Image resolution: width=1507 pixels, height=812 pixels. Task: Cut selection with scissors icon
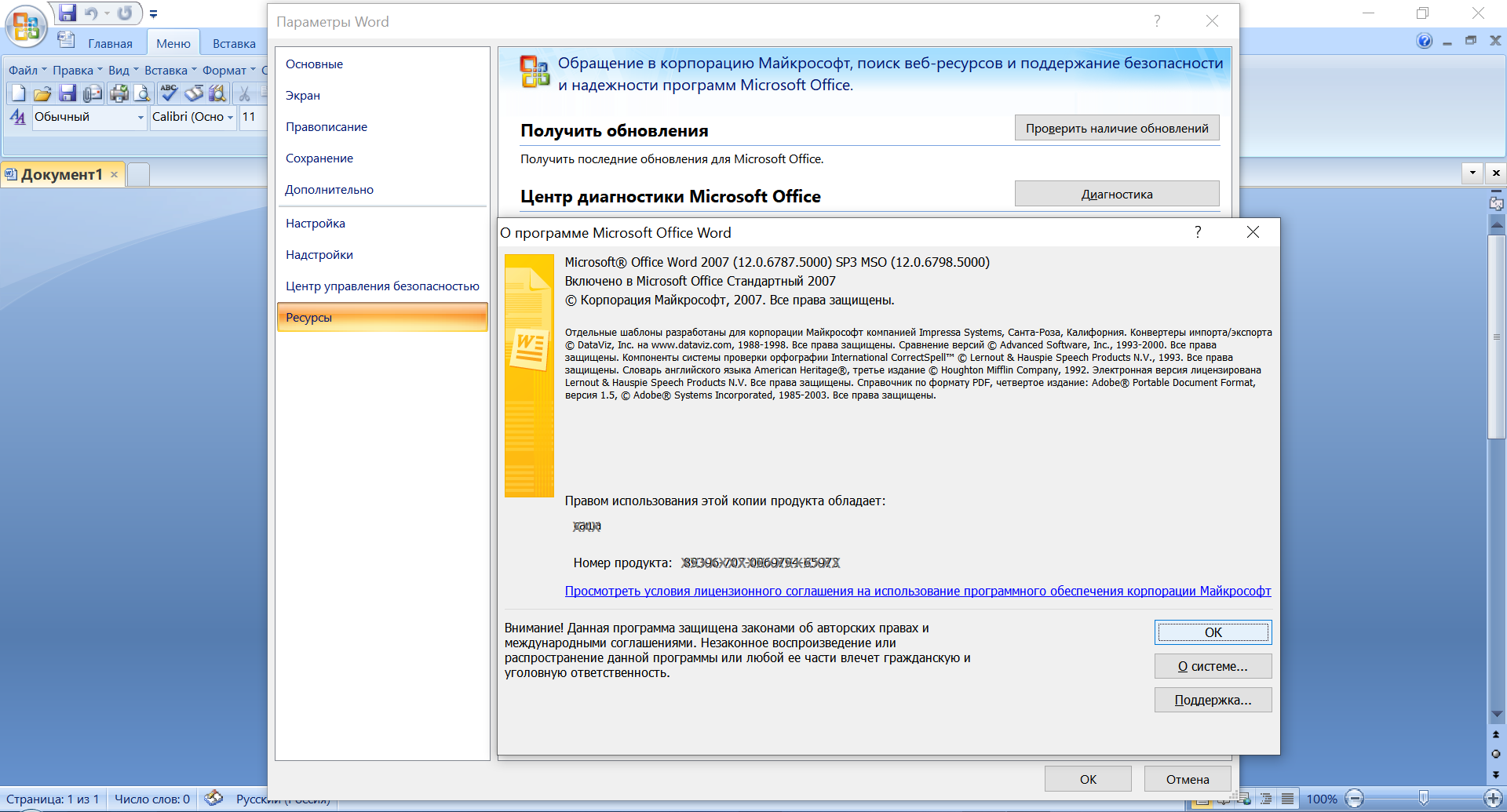pyautogui.click(x=244, y=94)
